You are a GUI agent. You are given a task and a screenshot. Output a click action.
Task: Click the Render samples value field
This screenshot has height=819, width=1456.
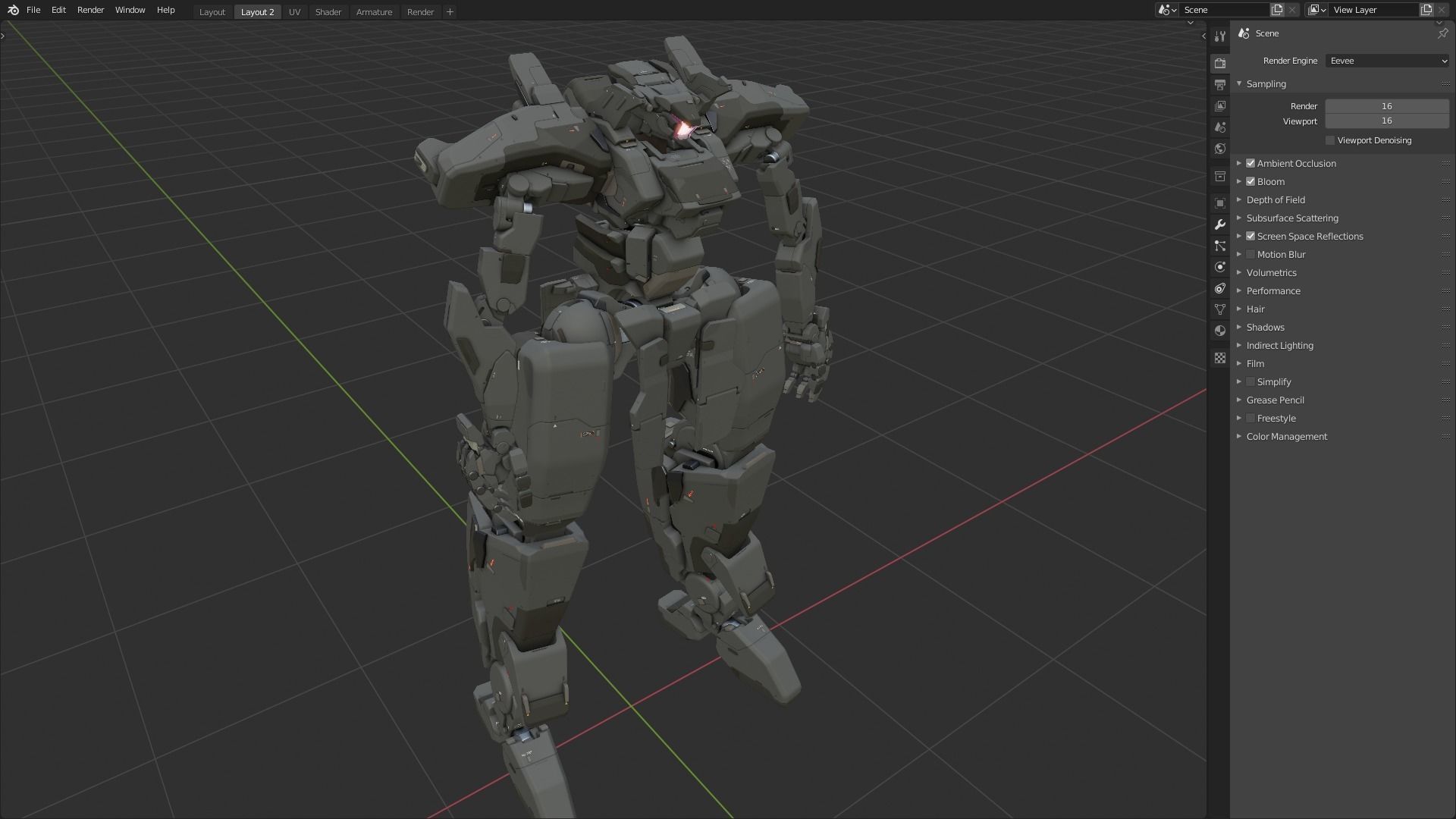1387,106
